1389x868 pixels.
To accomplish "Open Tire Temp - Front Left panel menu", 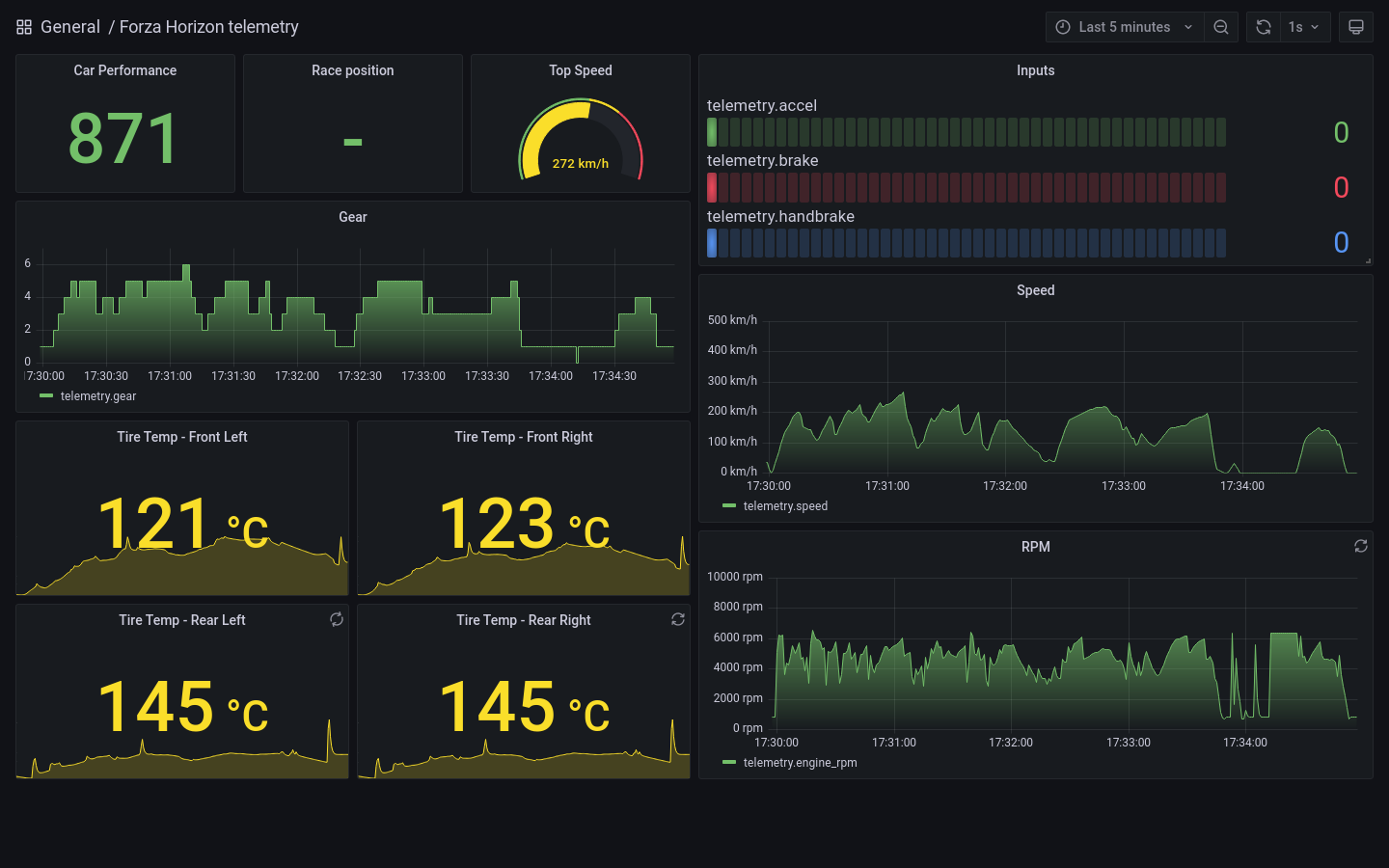I will pos(182,437).
